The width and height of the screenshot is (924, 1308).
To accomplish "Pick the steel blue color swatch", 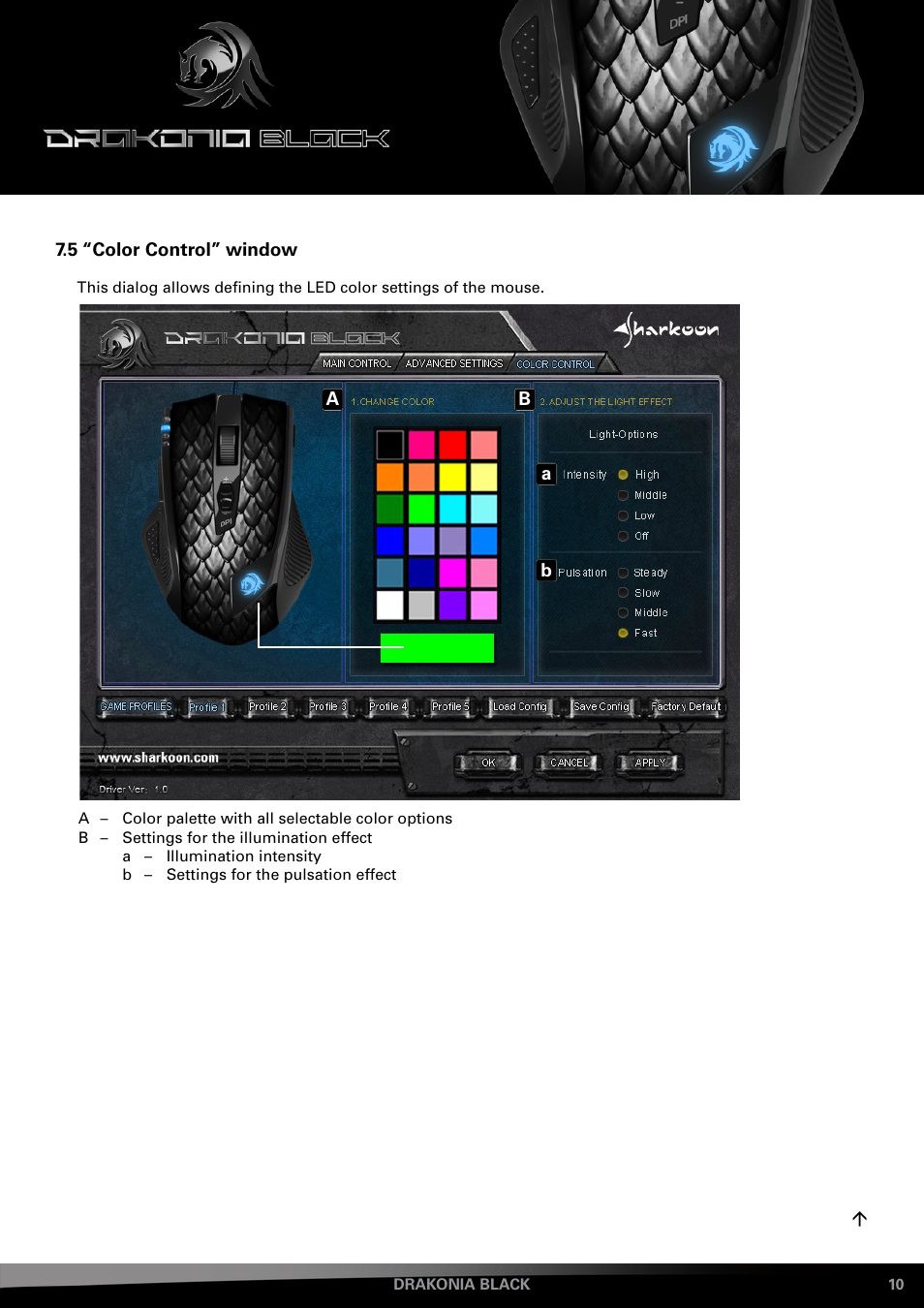I will click(389, 573).
